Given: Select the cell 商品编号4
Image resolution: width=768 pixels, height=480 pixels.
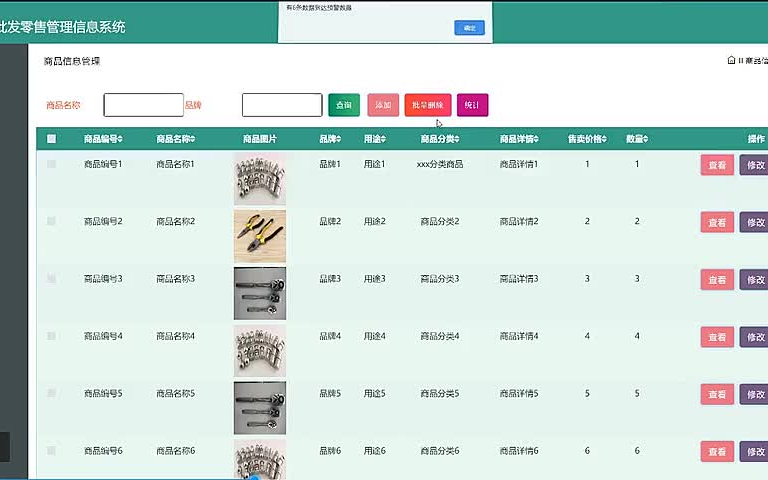Looking at the screenshot, I should pos(103,336).
